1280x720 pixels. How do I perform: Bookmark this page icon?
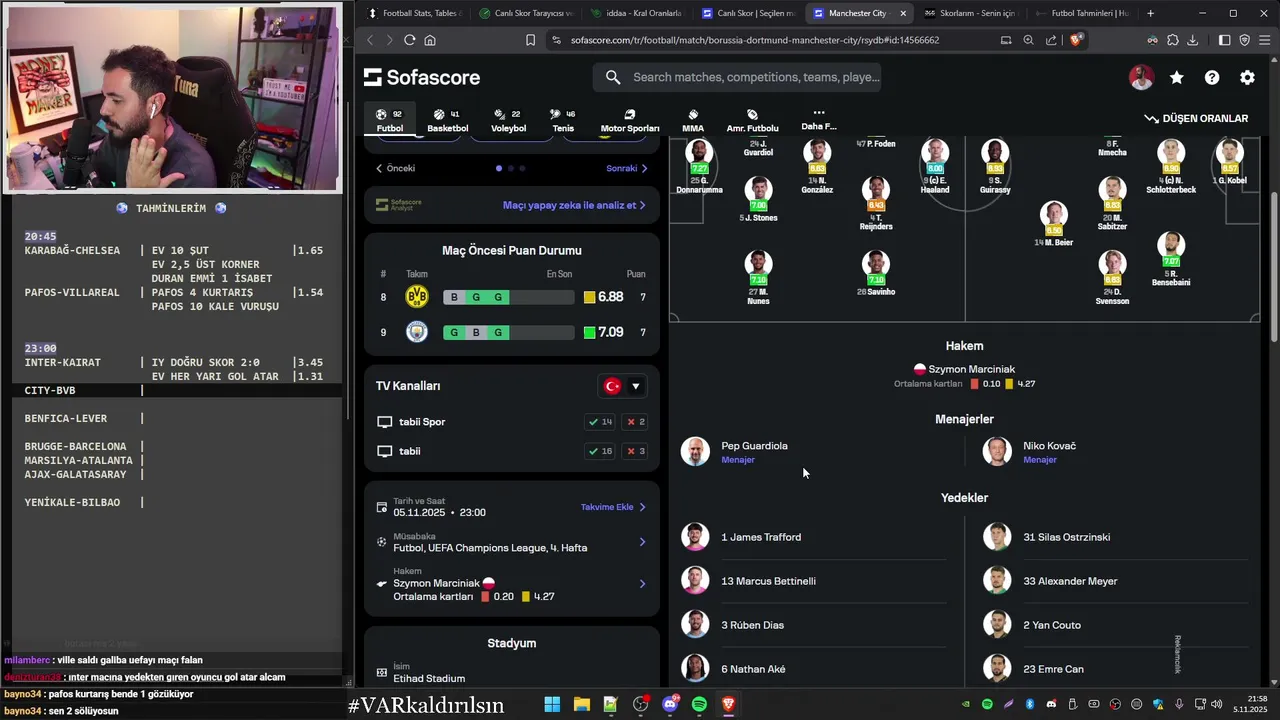coord(531,40)
